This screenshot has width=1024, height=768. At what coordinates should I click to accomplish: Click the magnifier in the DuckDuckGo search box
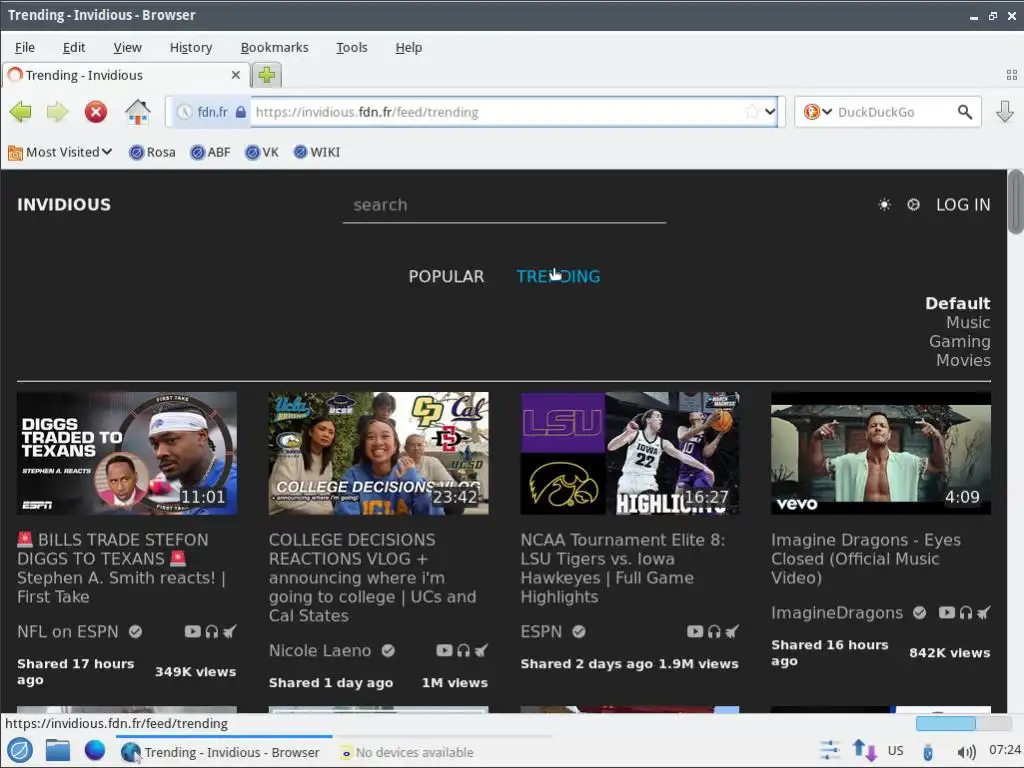tap(965, 112)
